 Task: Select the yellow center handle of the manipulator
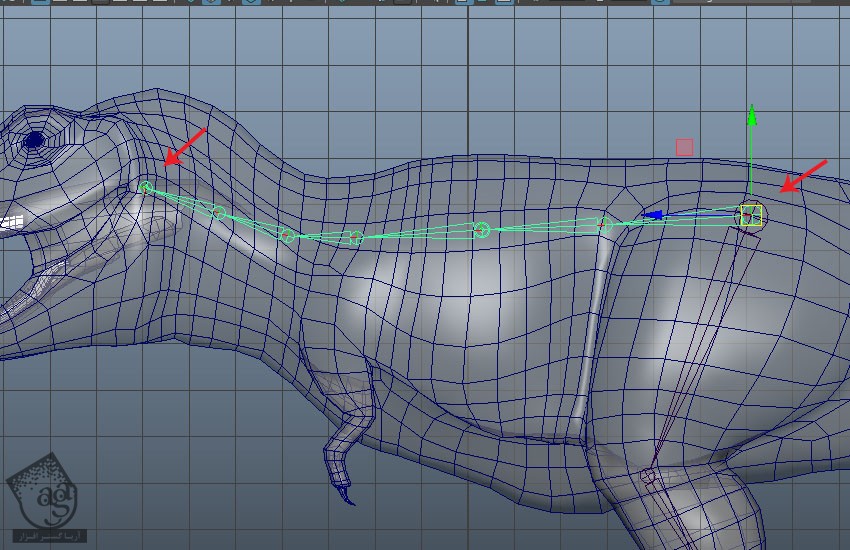tap(751, 215)
